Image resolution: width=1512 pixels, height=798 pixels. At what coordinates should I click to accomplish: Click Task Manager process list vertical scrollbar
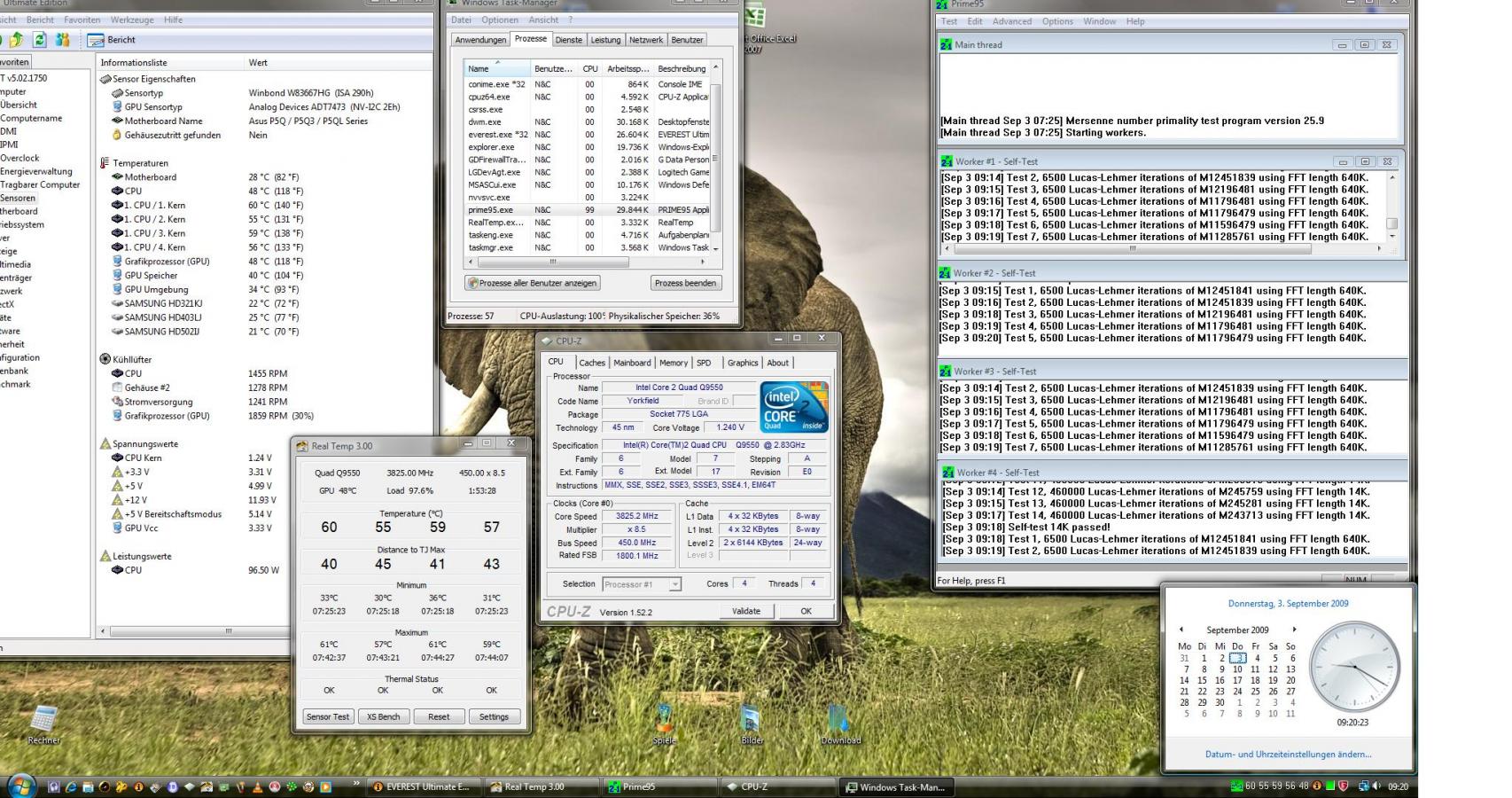715,158
